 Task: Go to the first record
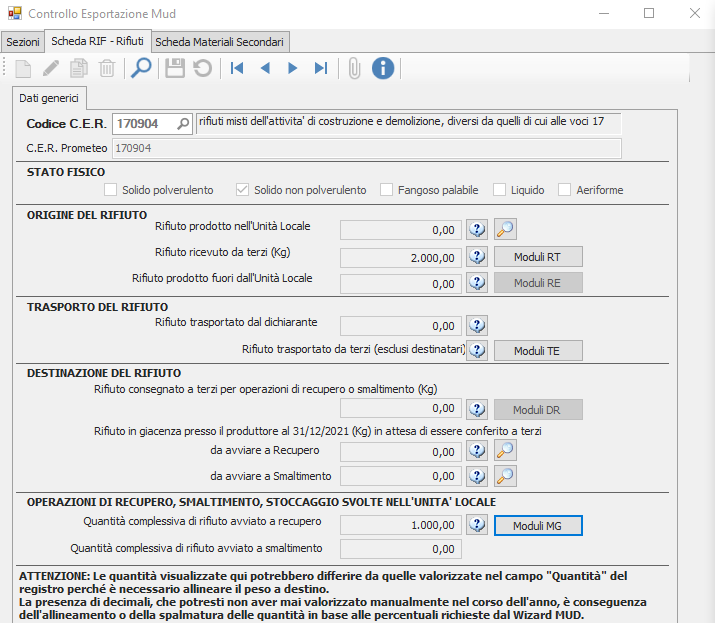(237, 68)
